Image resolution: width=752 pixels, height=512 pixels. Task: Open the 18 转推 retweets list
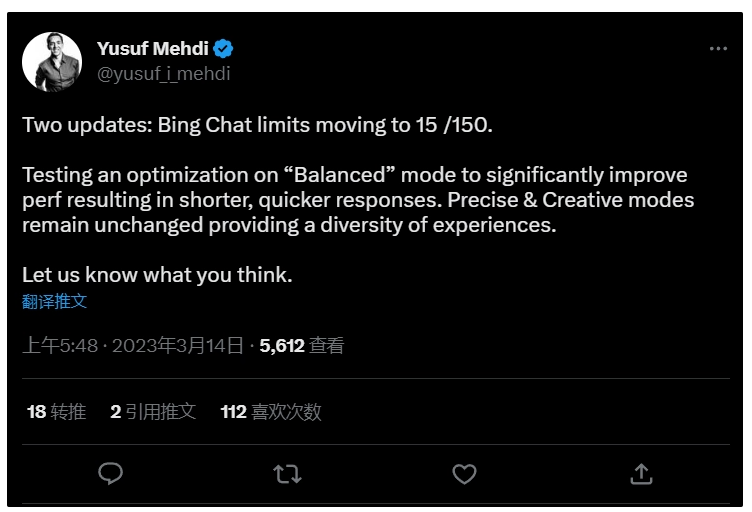coord(57,412)
